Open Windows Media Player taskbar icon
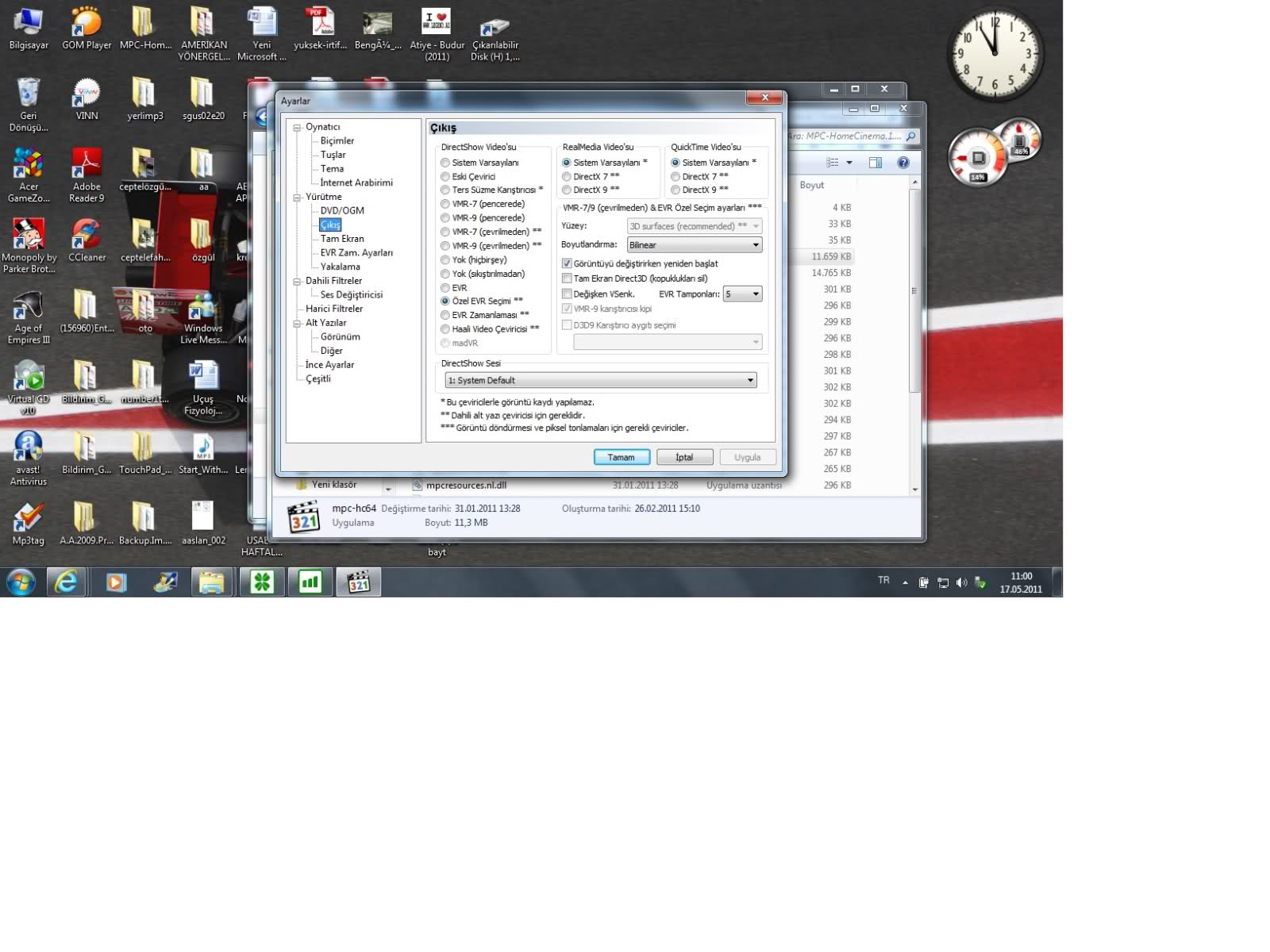Image resolution: width=1270 pixels, height=952 pixels. coord(116,582)
